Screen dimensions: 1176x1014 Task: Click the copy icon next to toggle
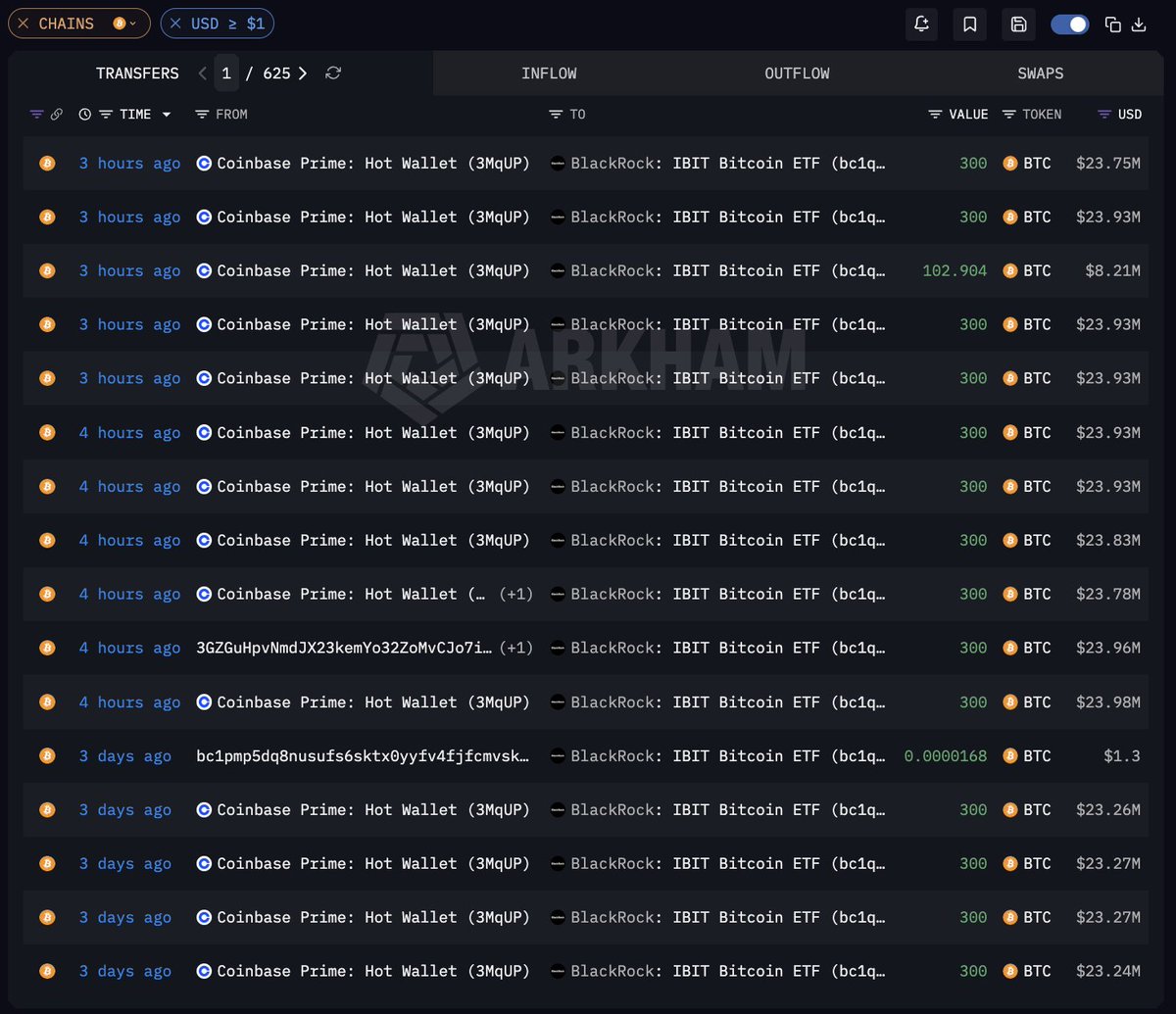[1112, 24]
